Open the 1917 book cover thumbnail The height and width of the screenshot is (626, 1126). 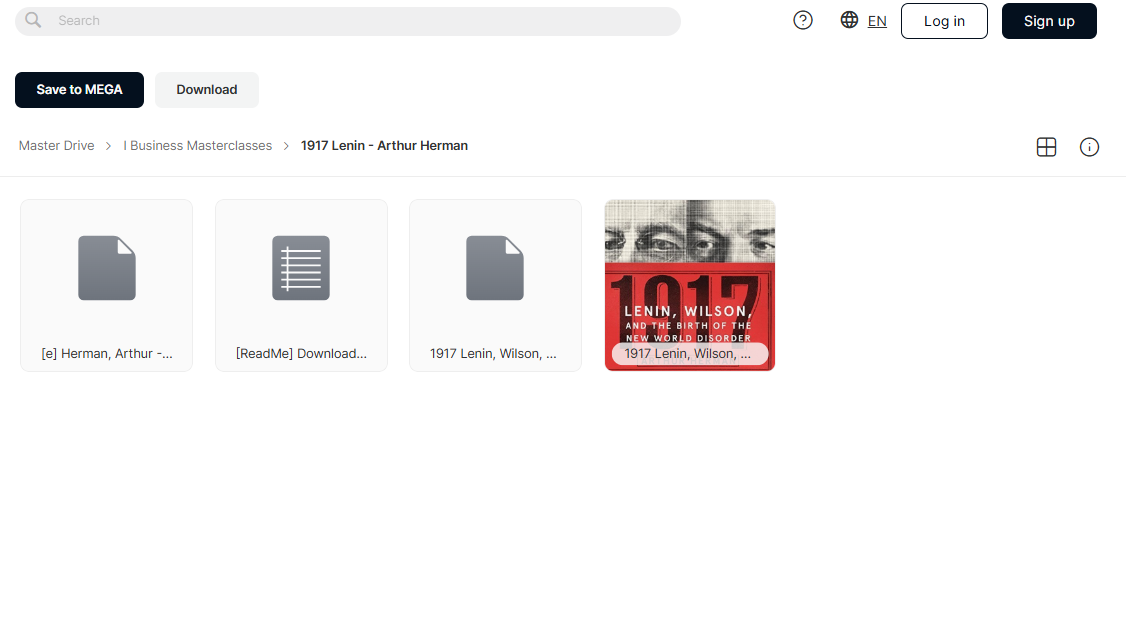690,285
